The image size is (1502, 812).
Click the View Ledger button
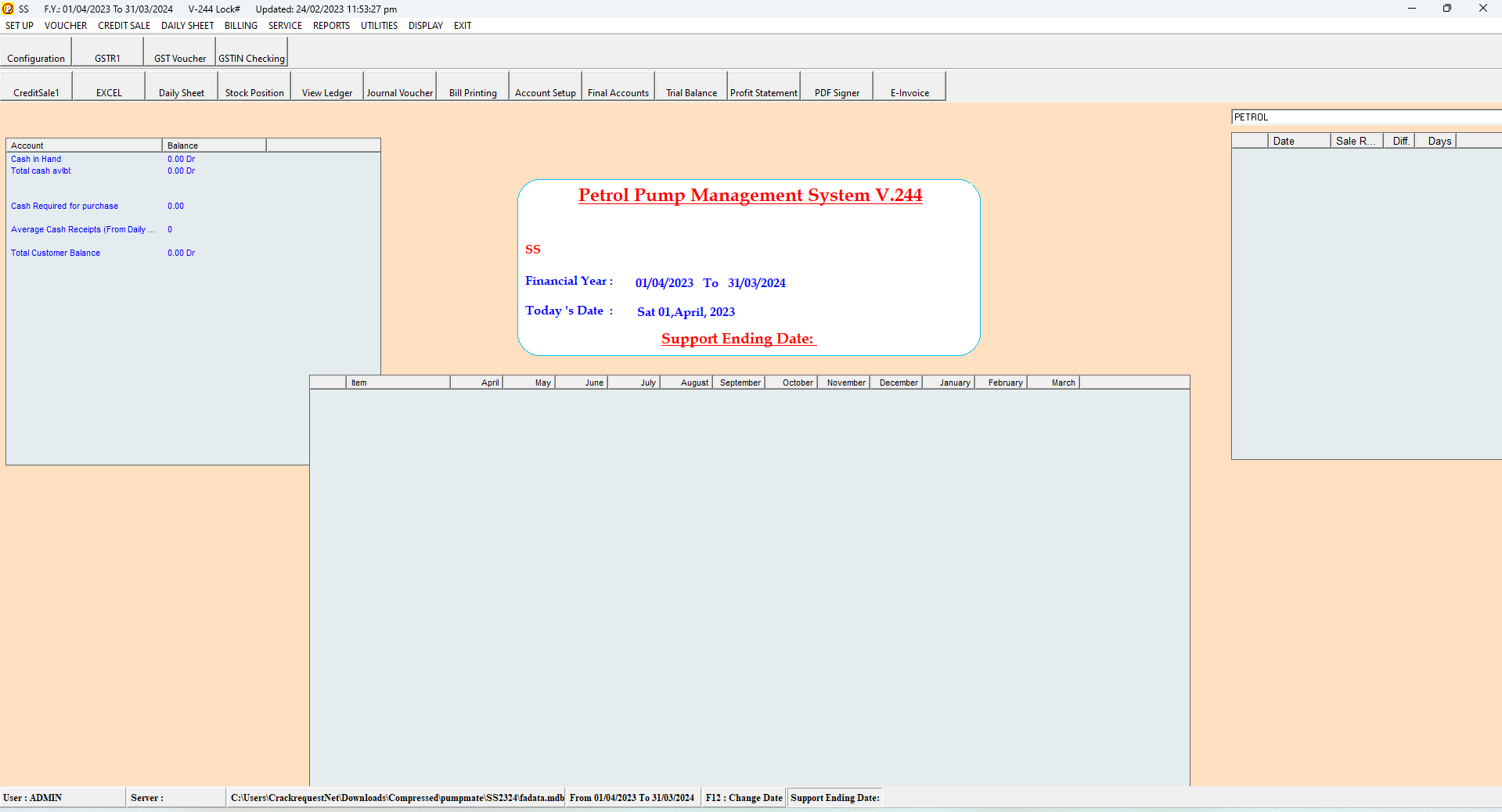[327, 86]
